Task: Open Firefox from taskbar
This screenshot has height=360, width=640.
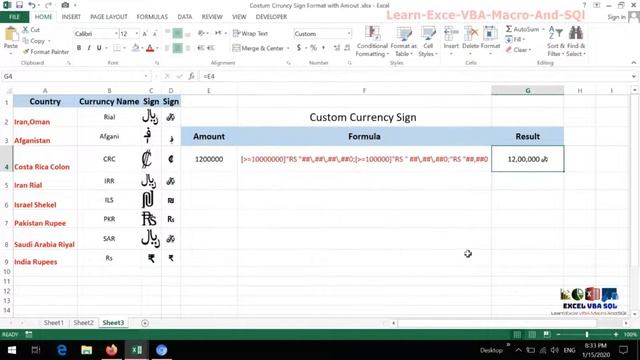Action: click(x=111, y=350)
